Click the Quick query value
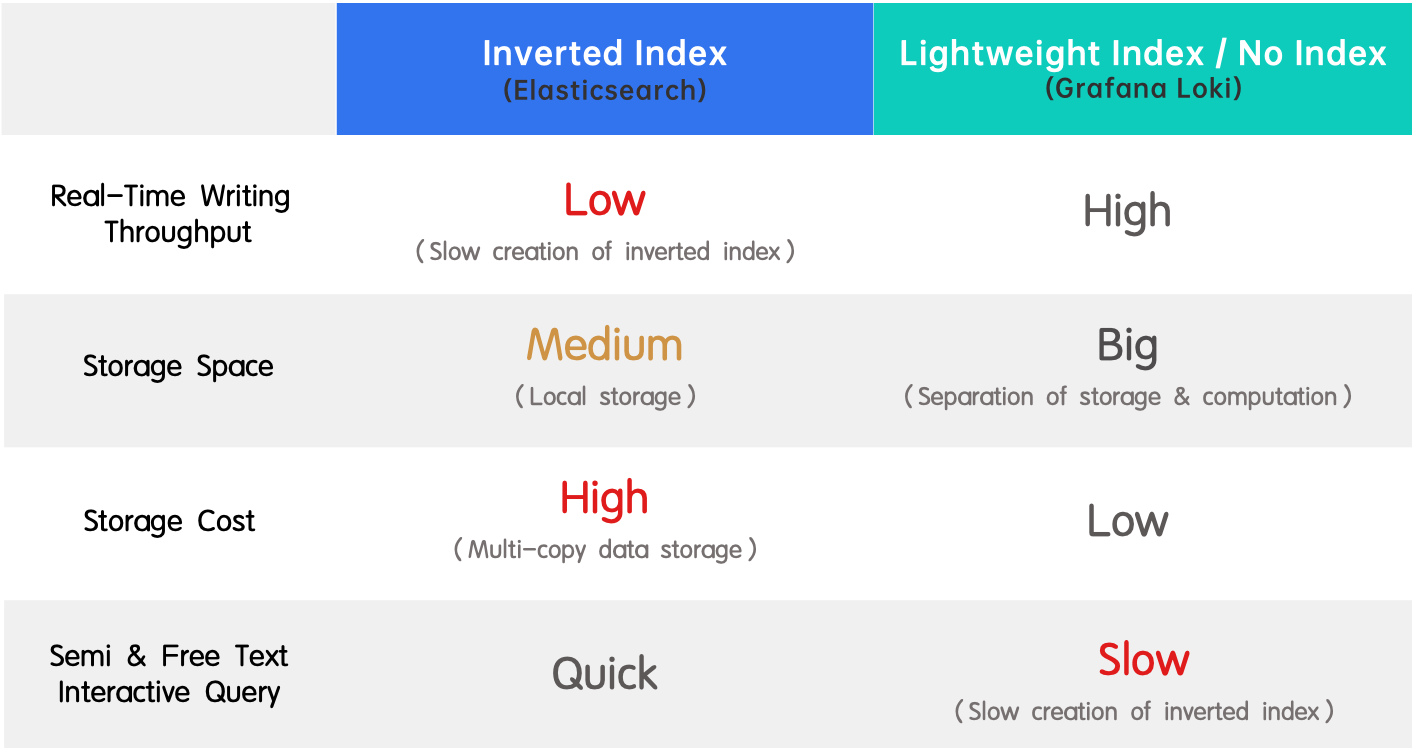 click(604, 674)
